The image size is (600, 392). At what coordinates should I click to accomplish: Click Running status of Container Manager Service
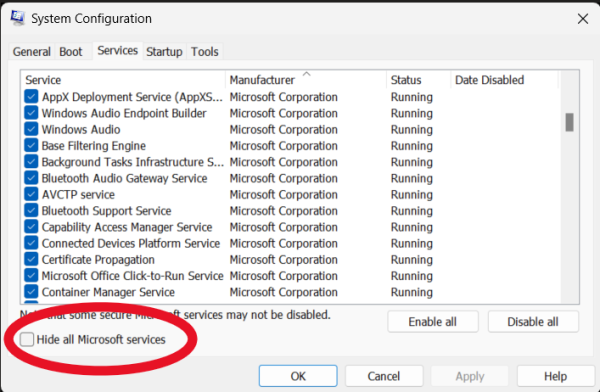pyautogui.click(x=411, y=292)
